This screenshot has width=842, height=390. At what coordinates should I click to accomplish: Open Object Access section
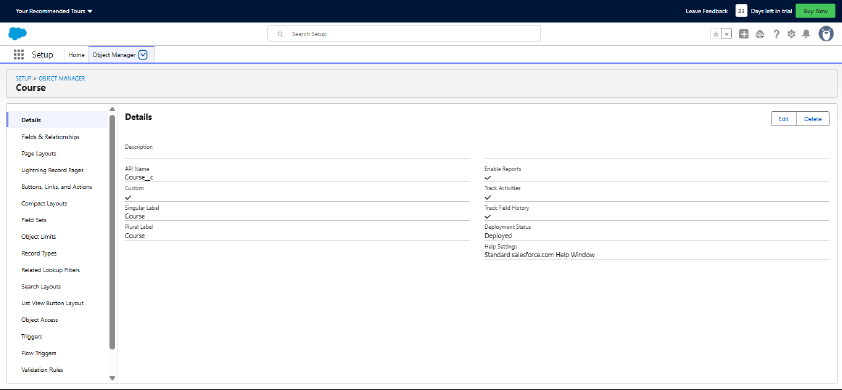[39, 320]
